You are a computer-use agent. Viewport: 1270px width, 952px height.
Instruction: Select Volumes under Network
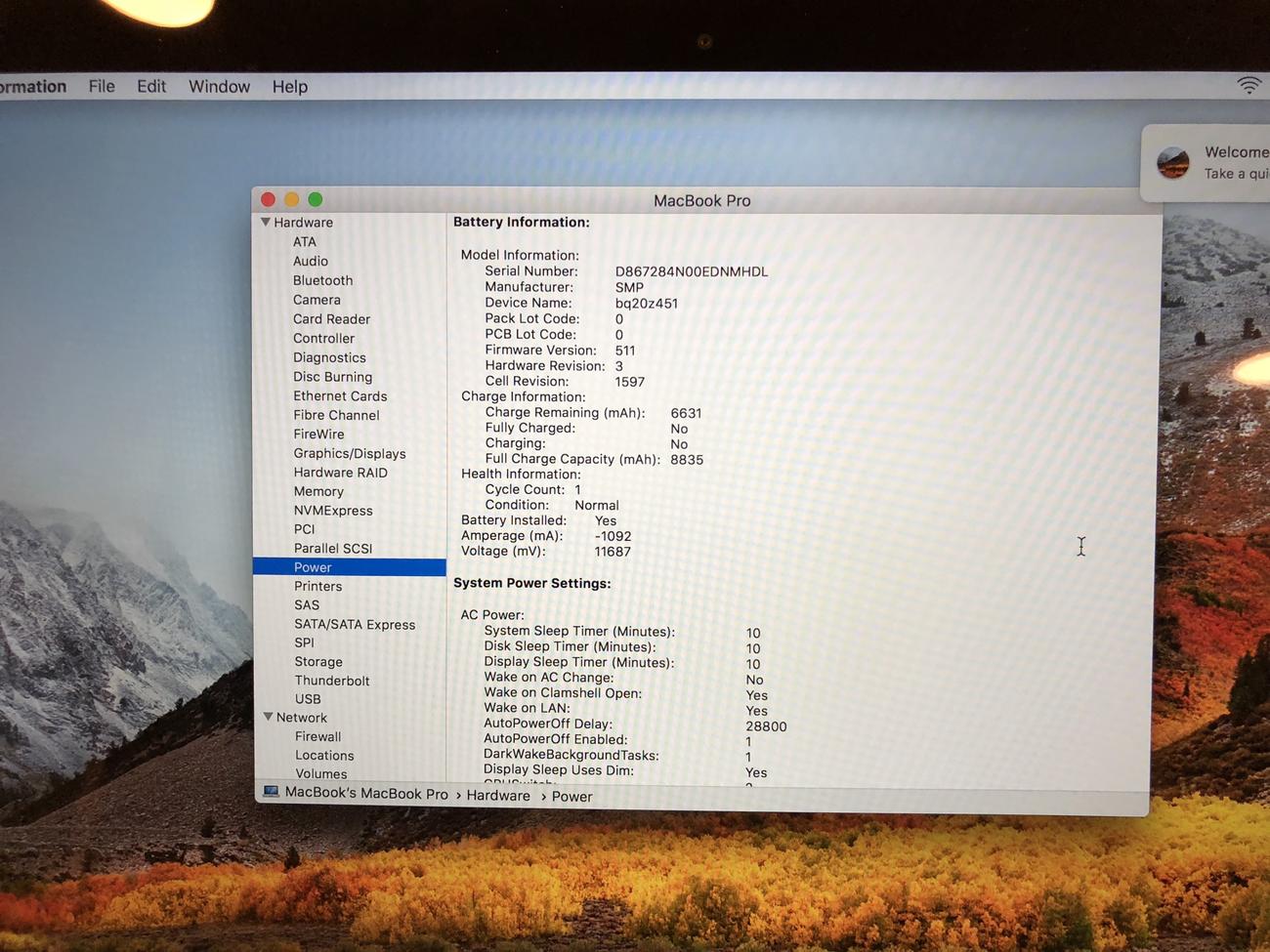(321, 773)
